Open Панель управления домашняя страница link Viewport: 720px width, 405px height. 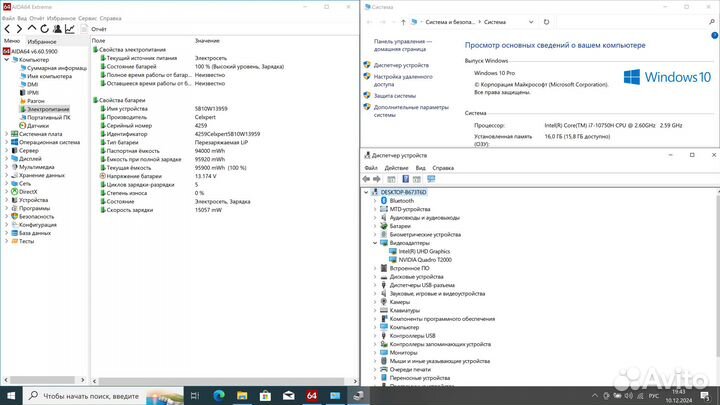coord(402,45)
